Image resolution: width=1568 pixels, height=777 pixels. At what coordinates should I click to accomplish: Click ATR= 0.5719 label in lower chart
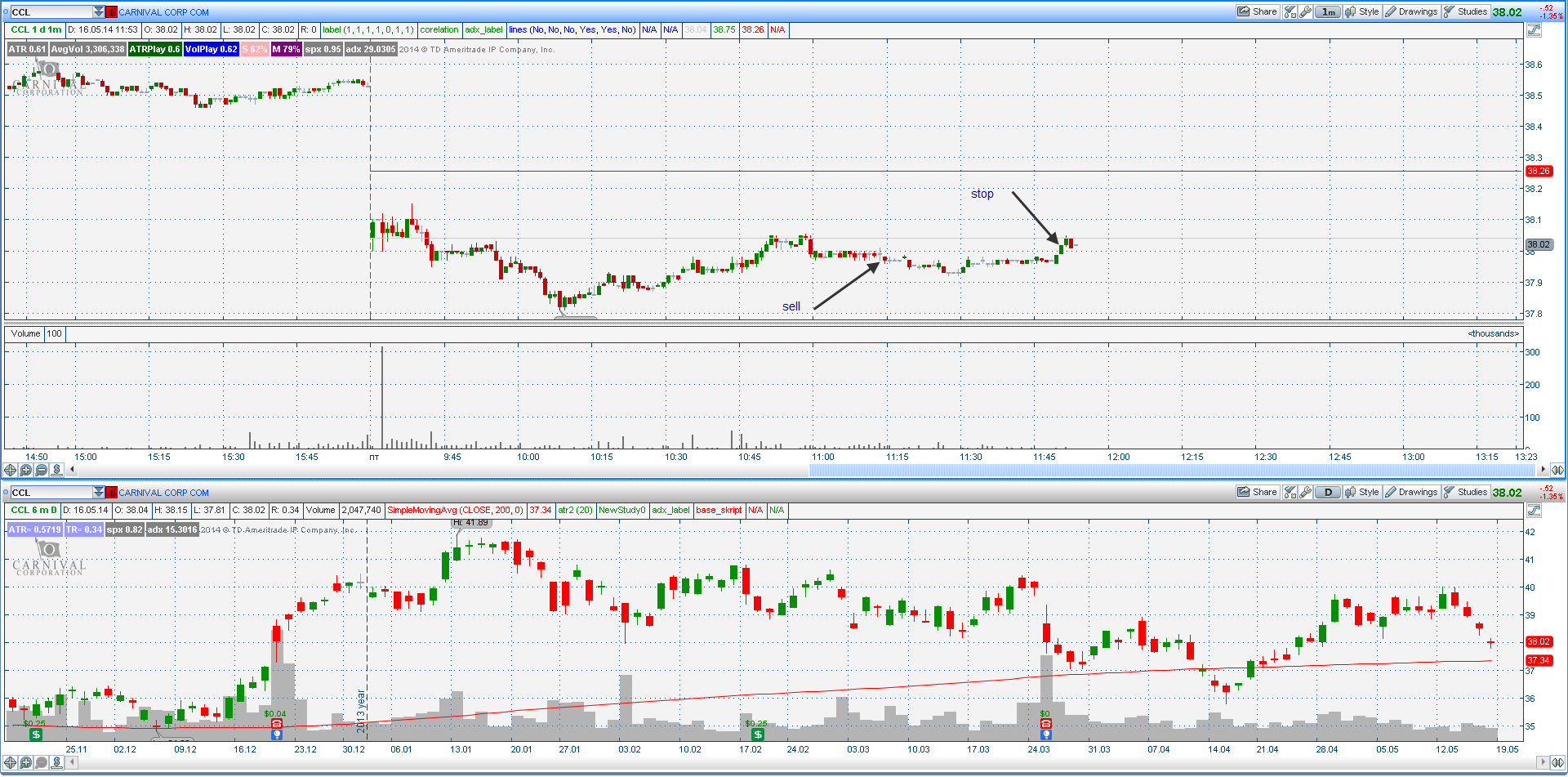click(34, 529)
